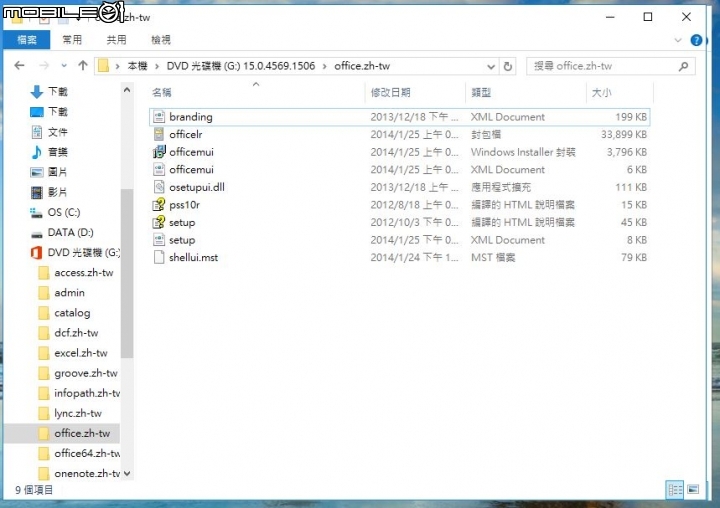Open 圖片 in navigation pane

tap(49, 172)
